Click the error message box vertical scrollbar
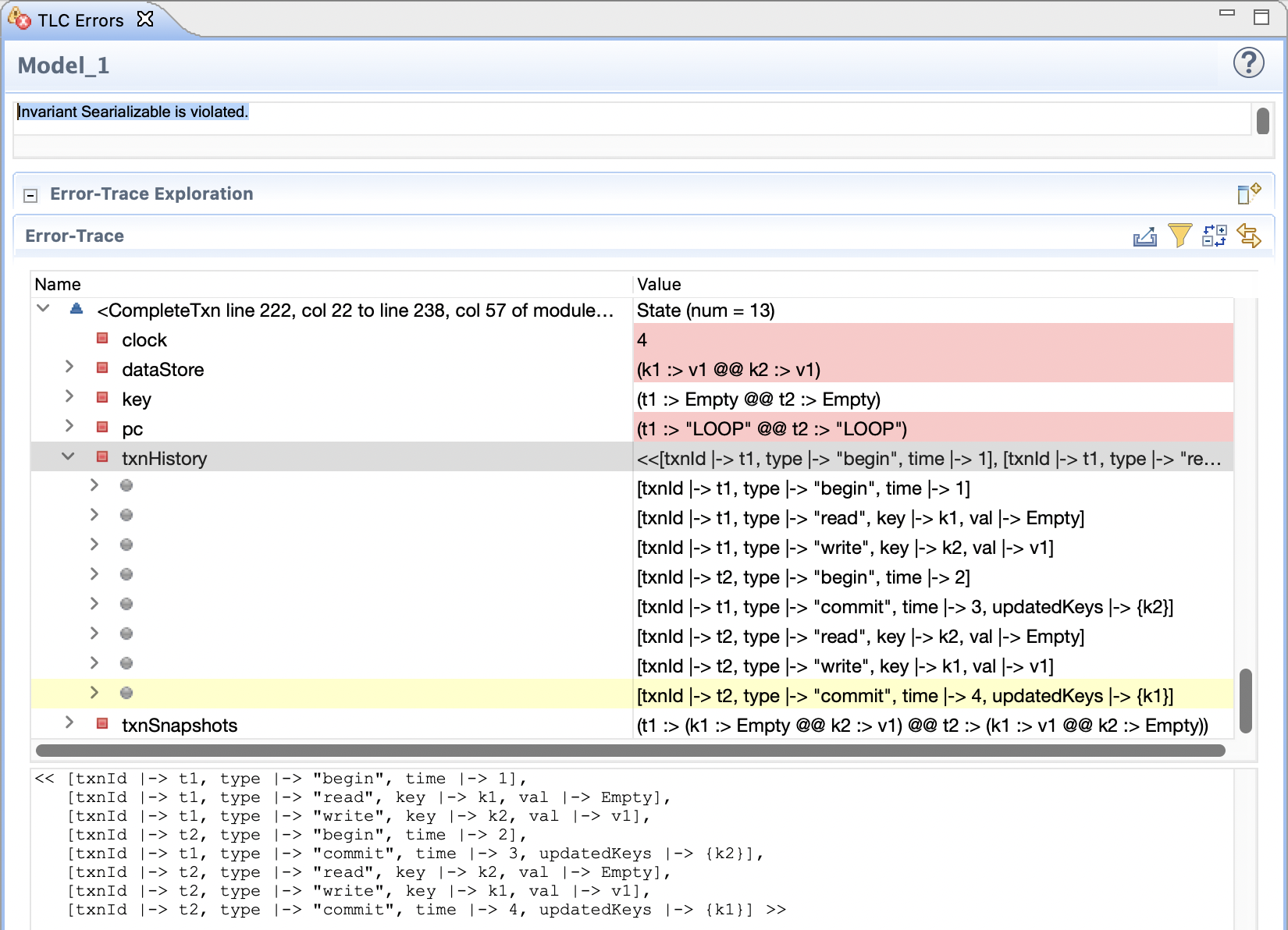The height and width of the screenshot is (930, 1288). tap(1263, 120)
